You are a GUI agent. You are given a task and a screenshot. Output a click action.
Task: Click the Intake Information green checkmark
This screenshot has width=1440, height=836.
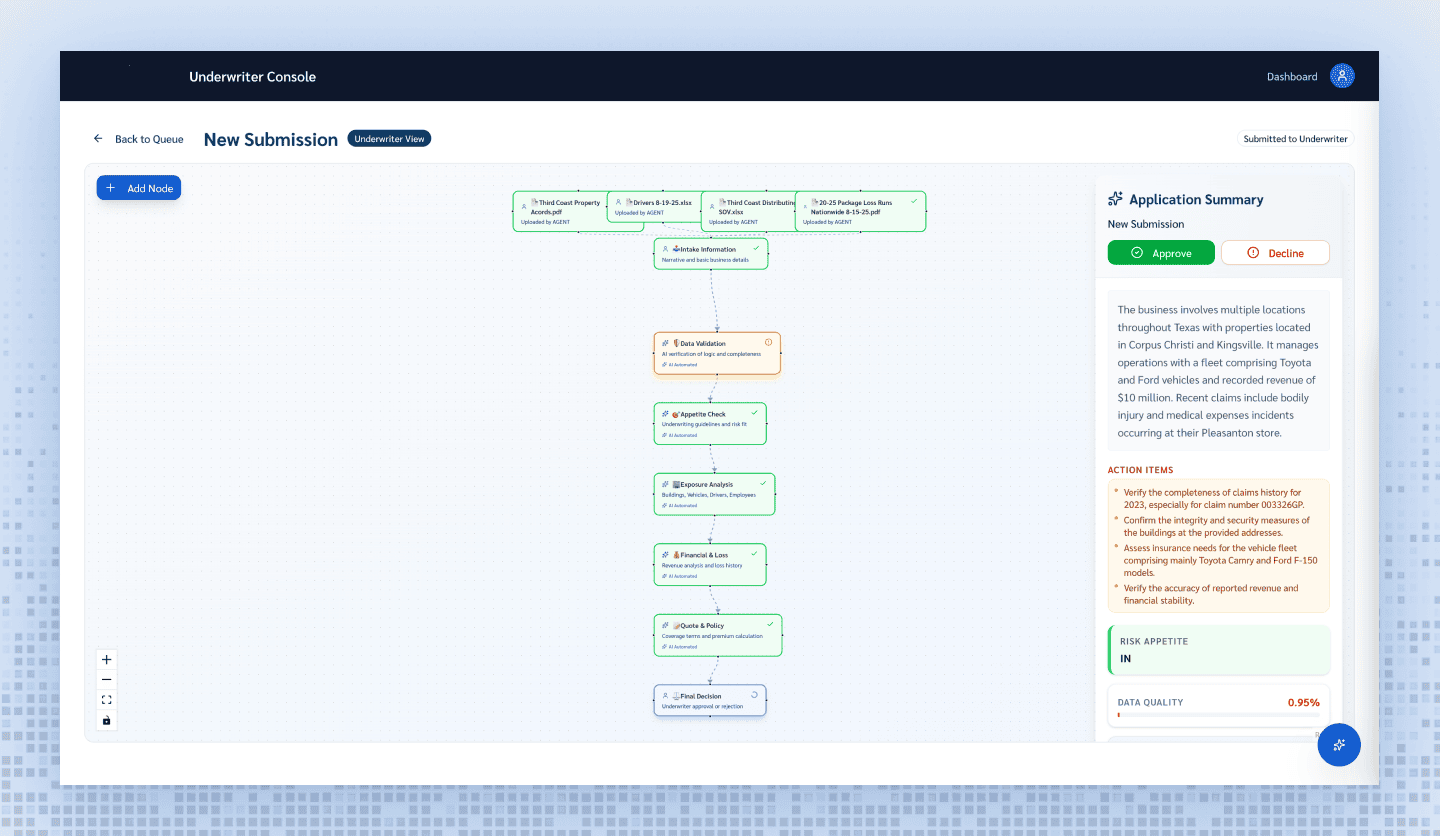click(756, 248)
